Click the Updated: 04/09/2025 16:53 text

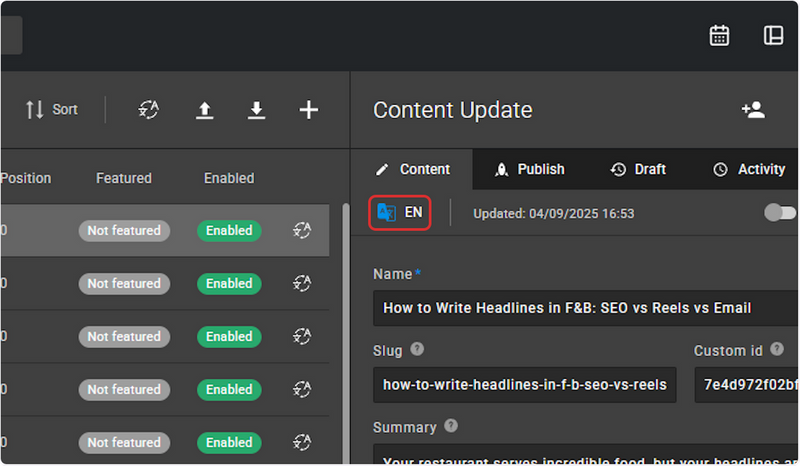[554, 214]
